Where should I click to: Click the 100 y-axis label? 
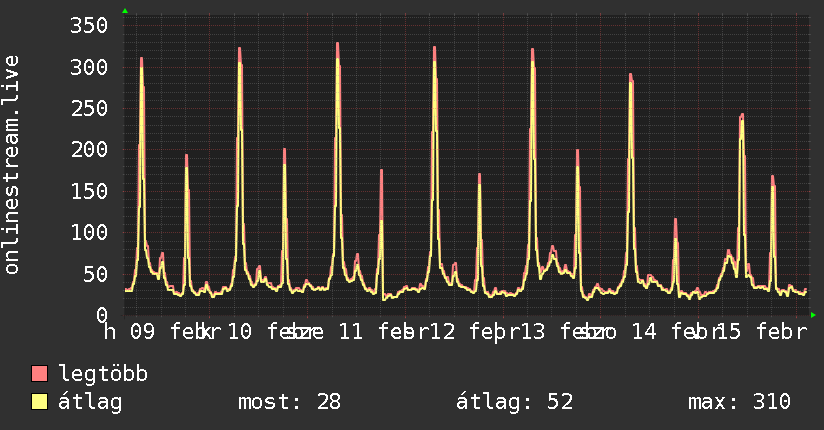pyautogui.click(x=89, y=232)
